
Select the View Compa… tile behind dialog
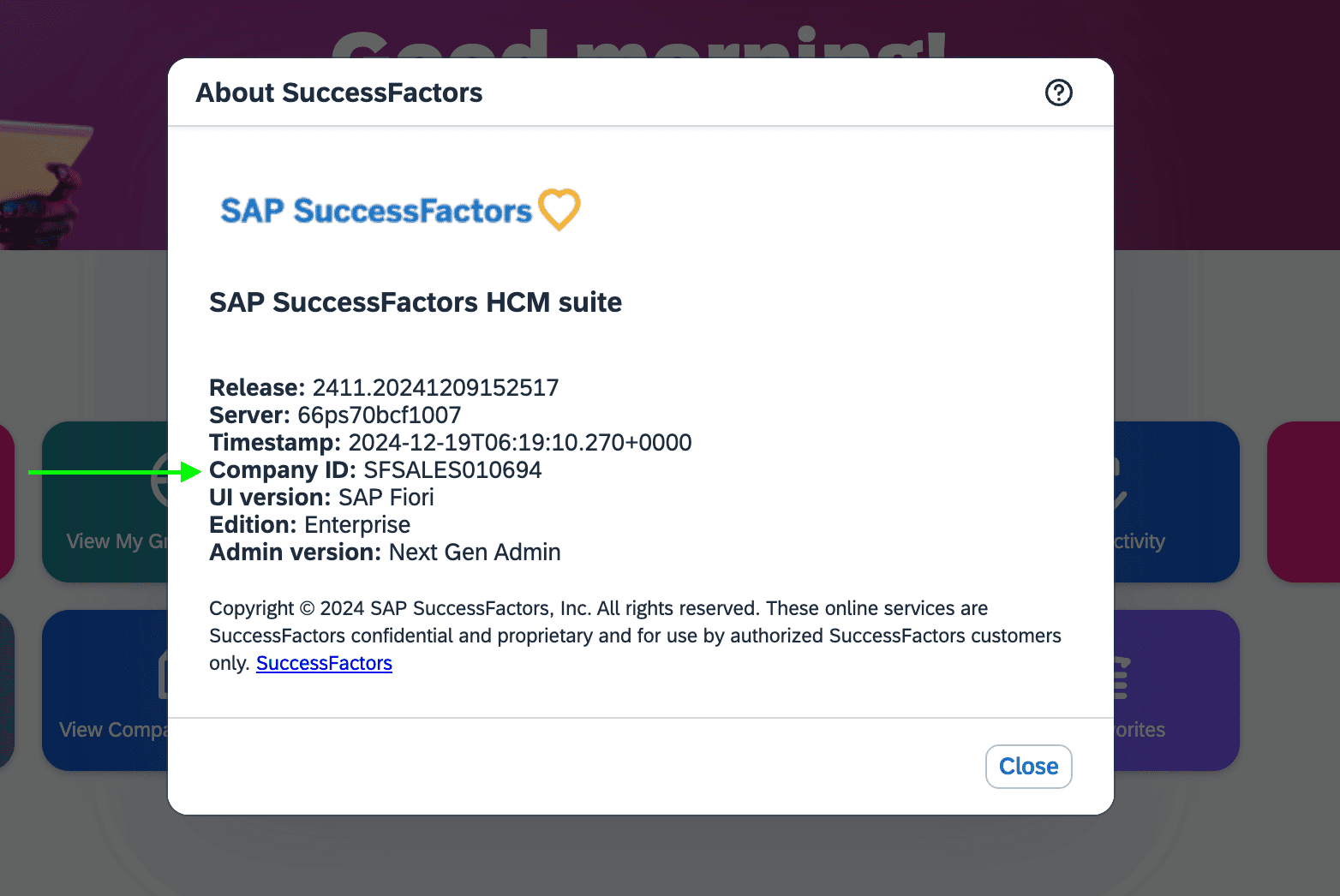point(105,690)
